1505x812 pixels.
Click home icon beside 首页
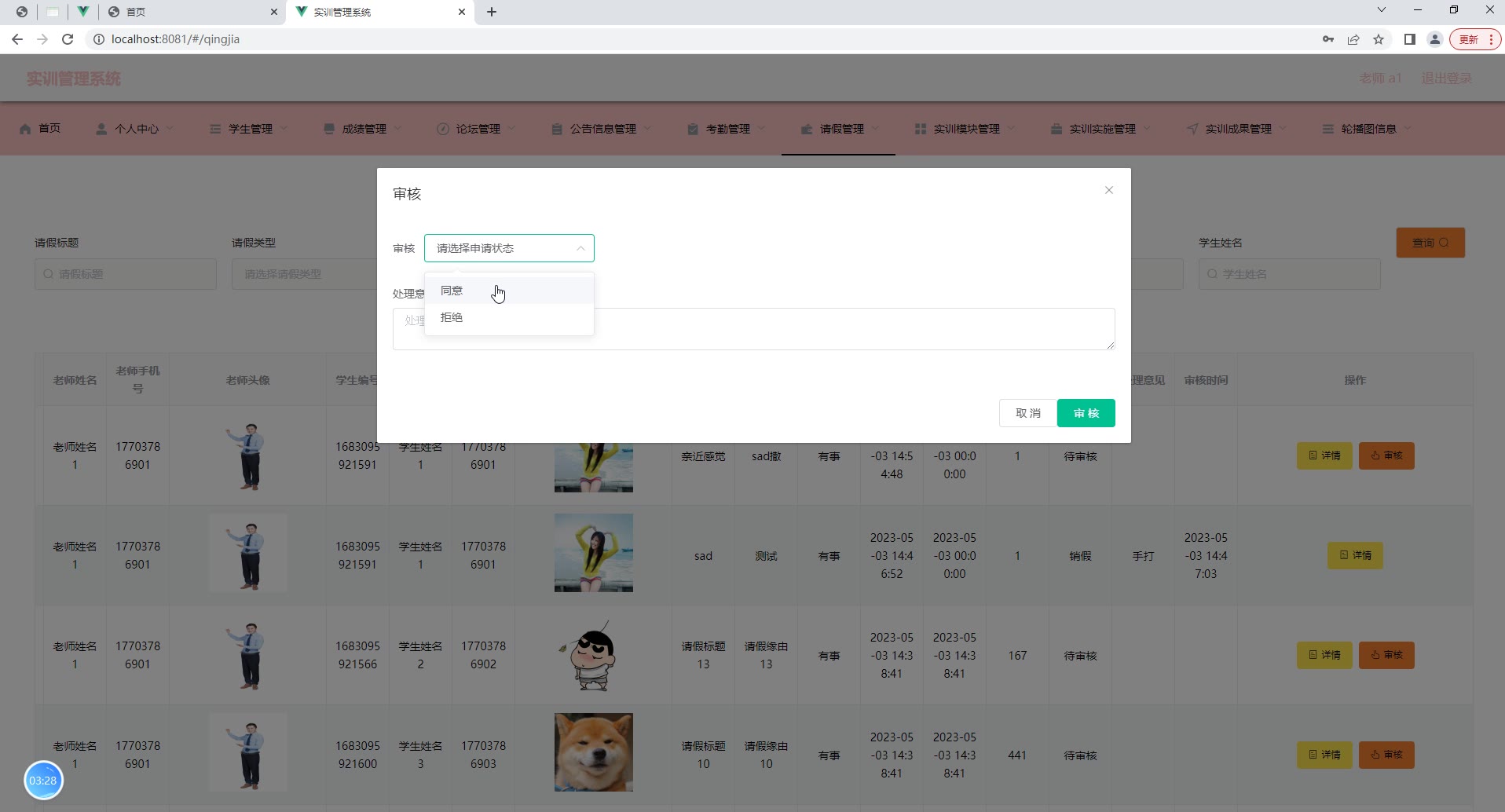coord(26,129)
